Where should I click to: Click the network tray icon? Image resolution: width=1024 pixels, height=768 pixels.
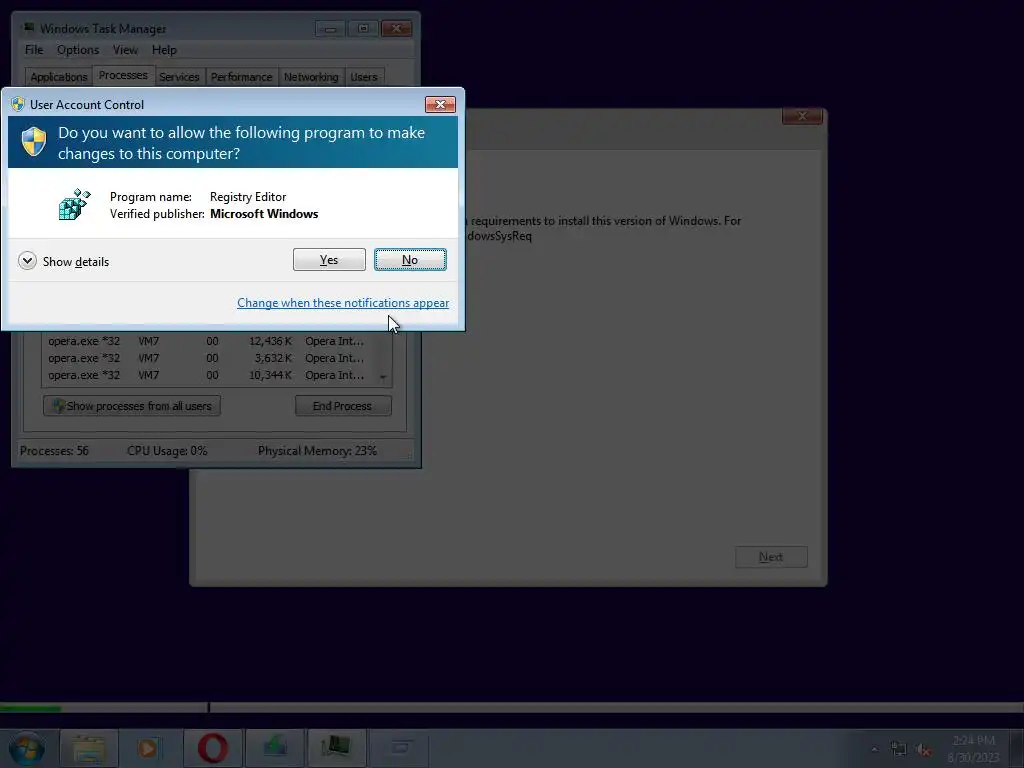[899, 749]
